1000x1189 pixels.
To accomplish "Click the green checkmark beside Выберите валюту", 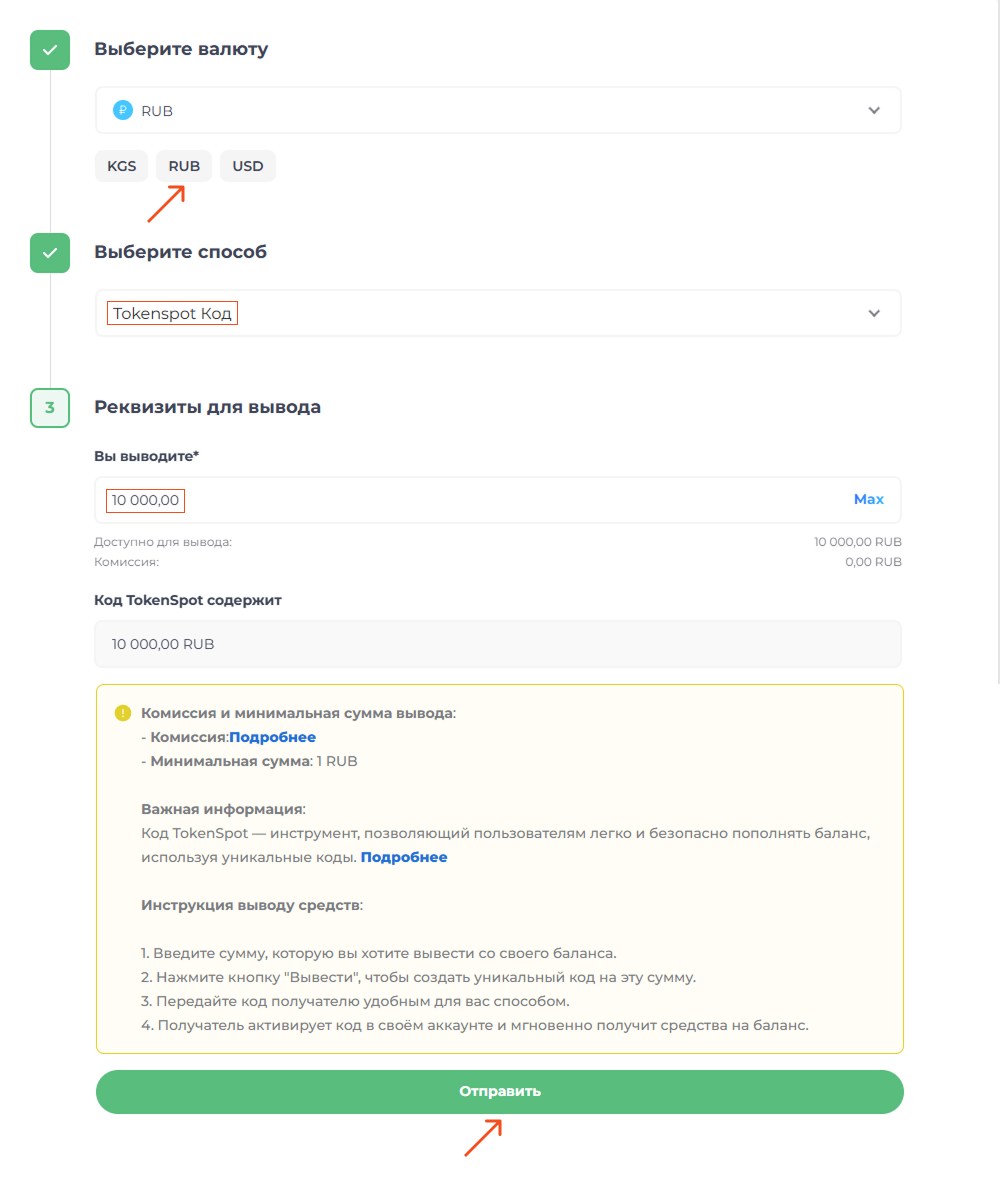I will coord(50,50).
